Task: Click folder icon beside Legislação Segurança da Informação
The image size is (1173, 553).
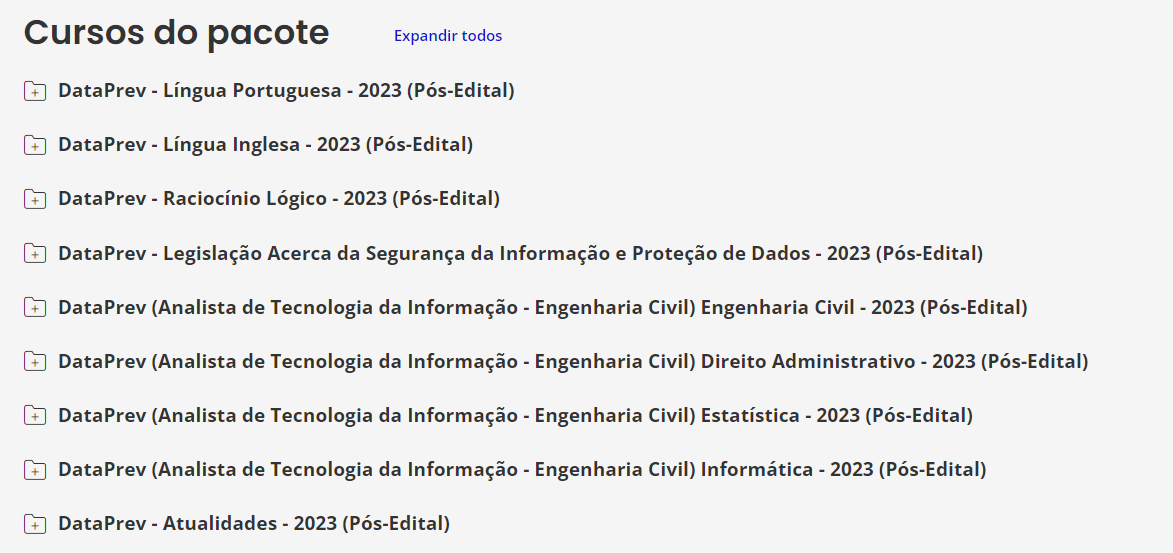Action: click(x=35, y=254)
